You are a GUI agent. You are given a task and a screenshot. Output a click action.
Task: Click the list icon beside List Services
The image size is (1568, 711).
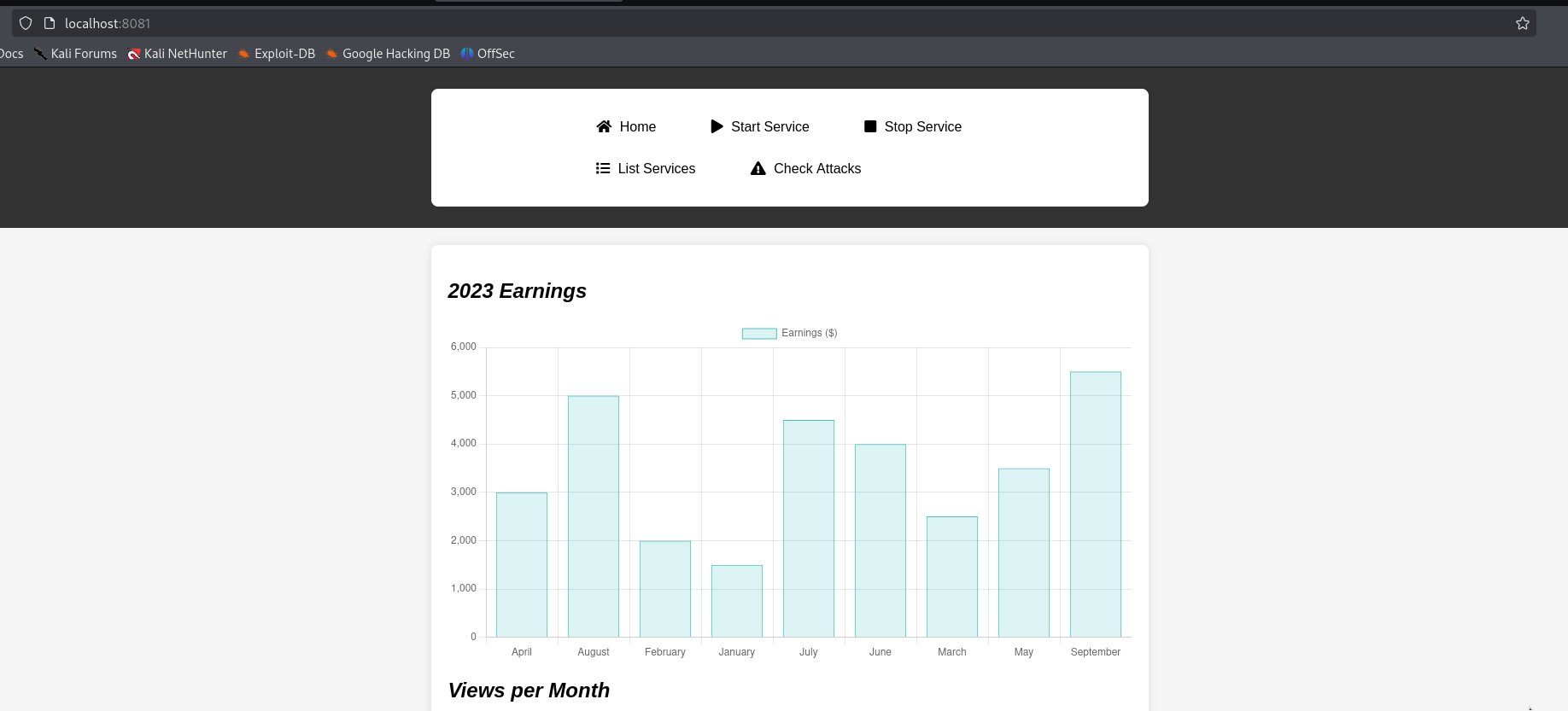click(603, 168)
